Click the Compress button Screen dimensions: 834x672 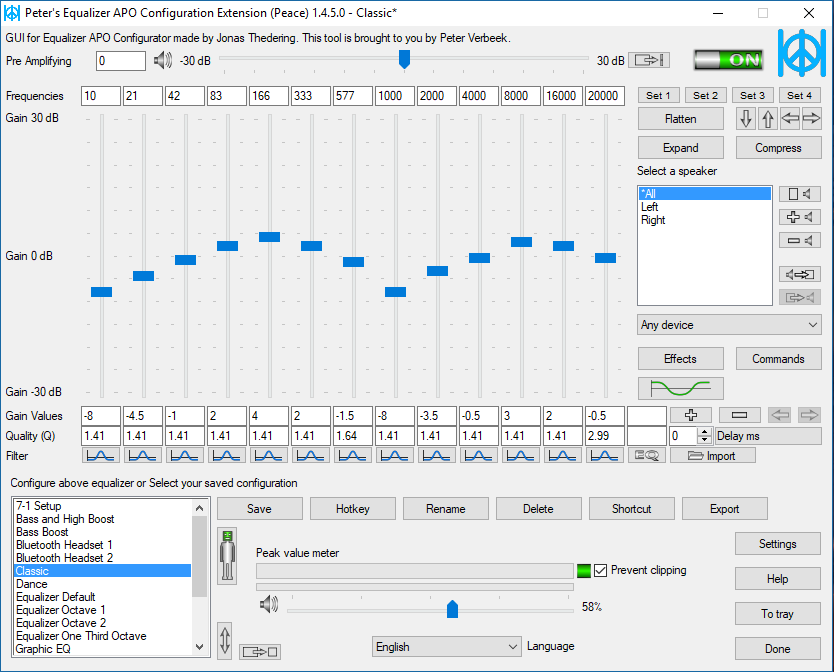[x=778, y=148]
